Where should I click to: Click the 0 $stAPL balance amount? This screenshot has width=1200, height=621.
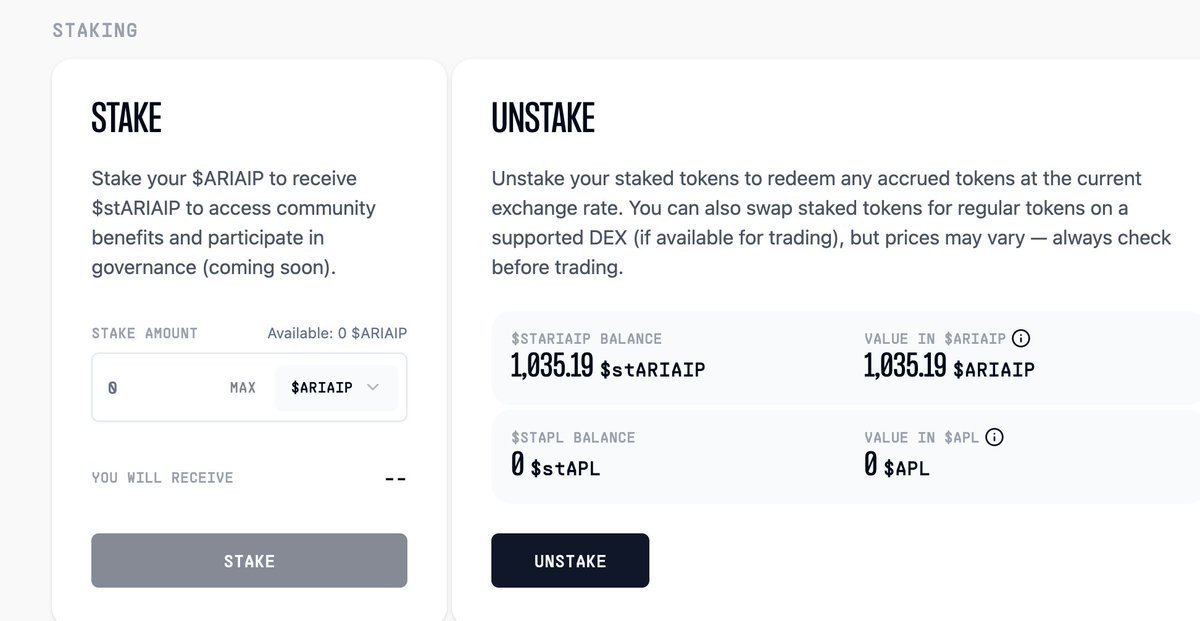[x=555, y=466]
